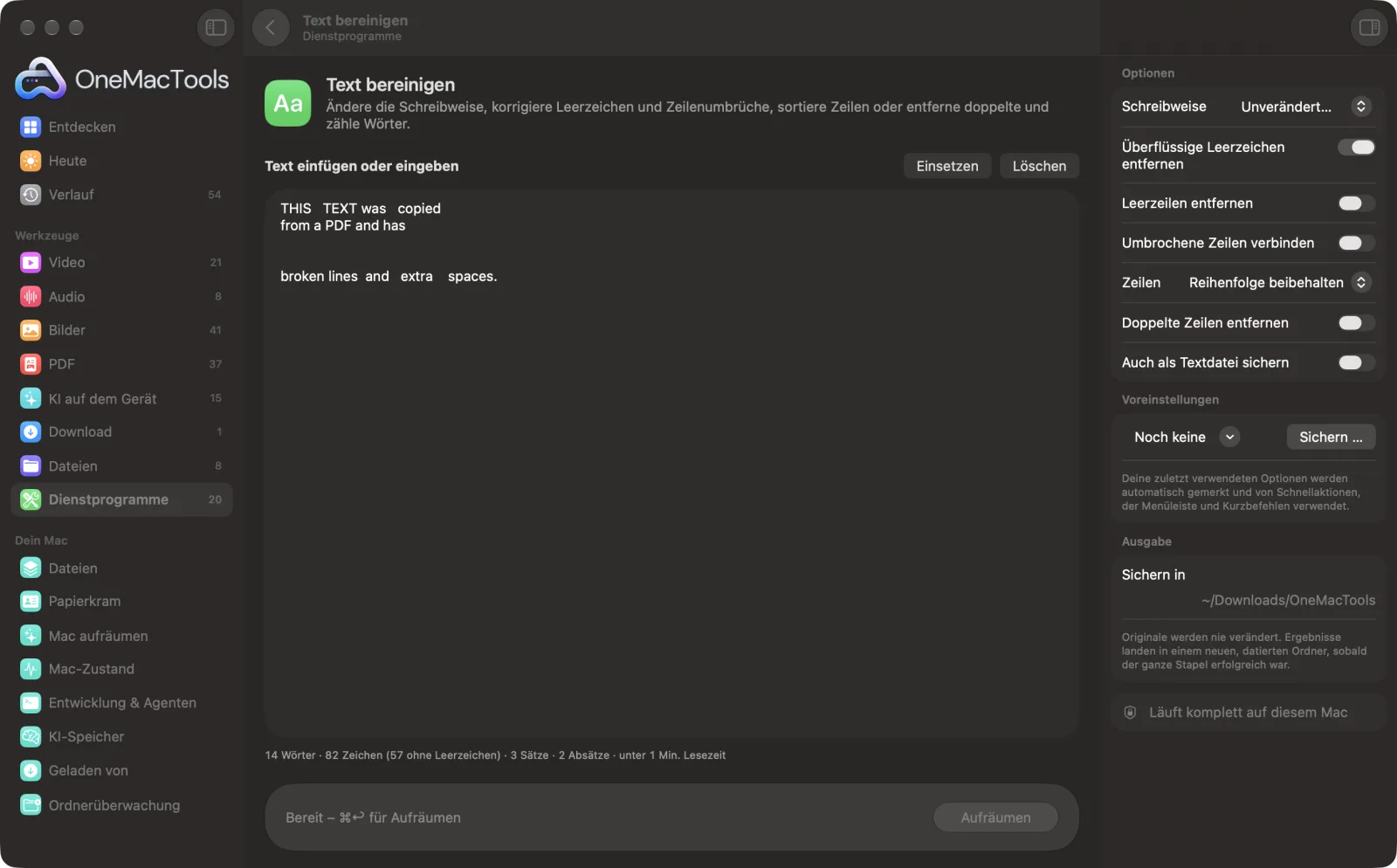Click the back chevron button
The width and height of the screenshot is (1397, 868).
271,28
